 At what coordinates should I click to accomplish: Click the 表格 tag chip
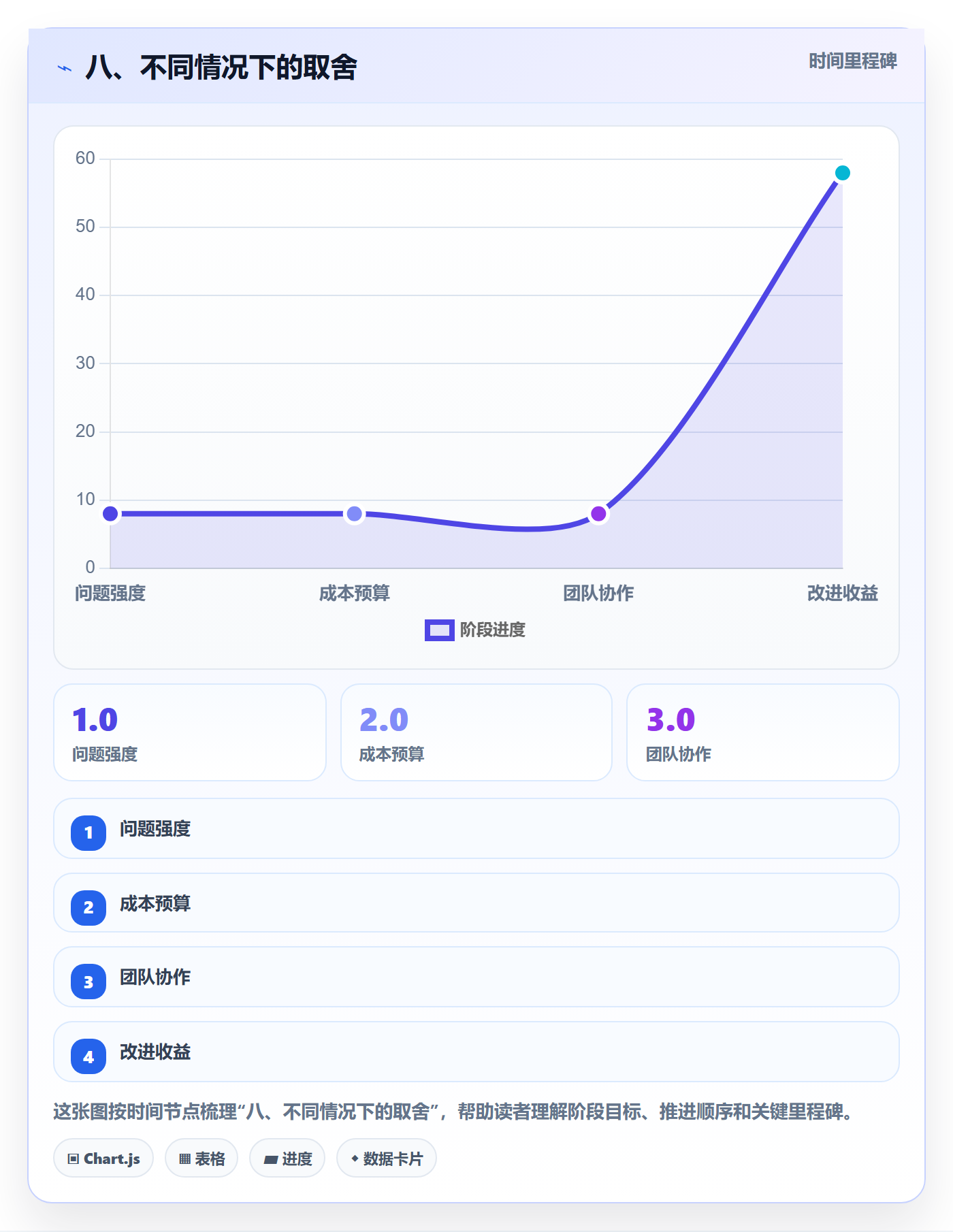201,1158
